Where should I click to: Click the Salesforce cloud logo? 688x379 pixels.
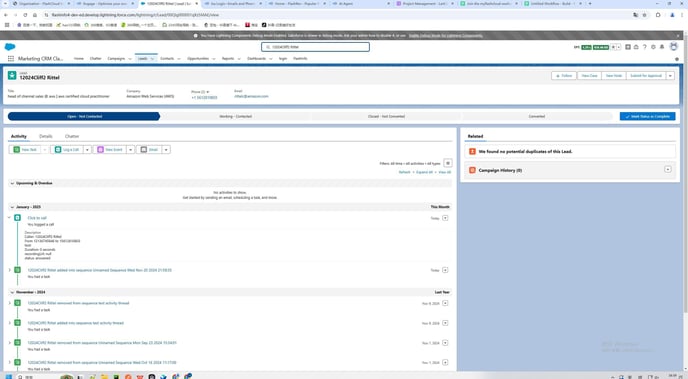10,46
